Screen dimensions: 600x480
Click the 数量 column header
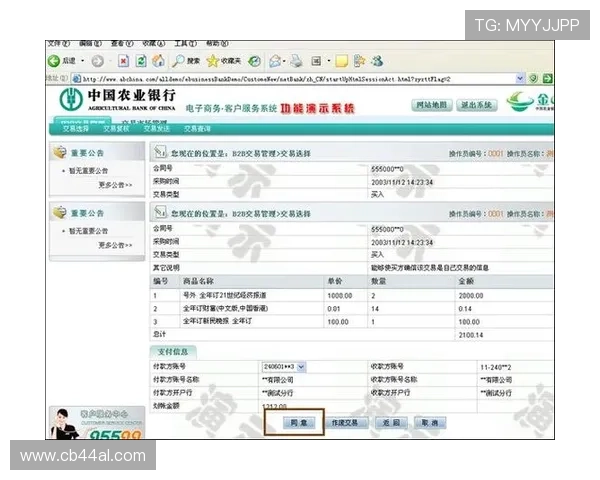point(378,281)
